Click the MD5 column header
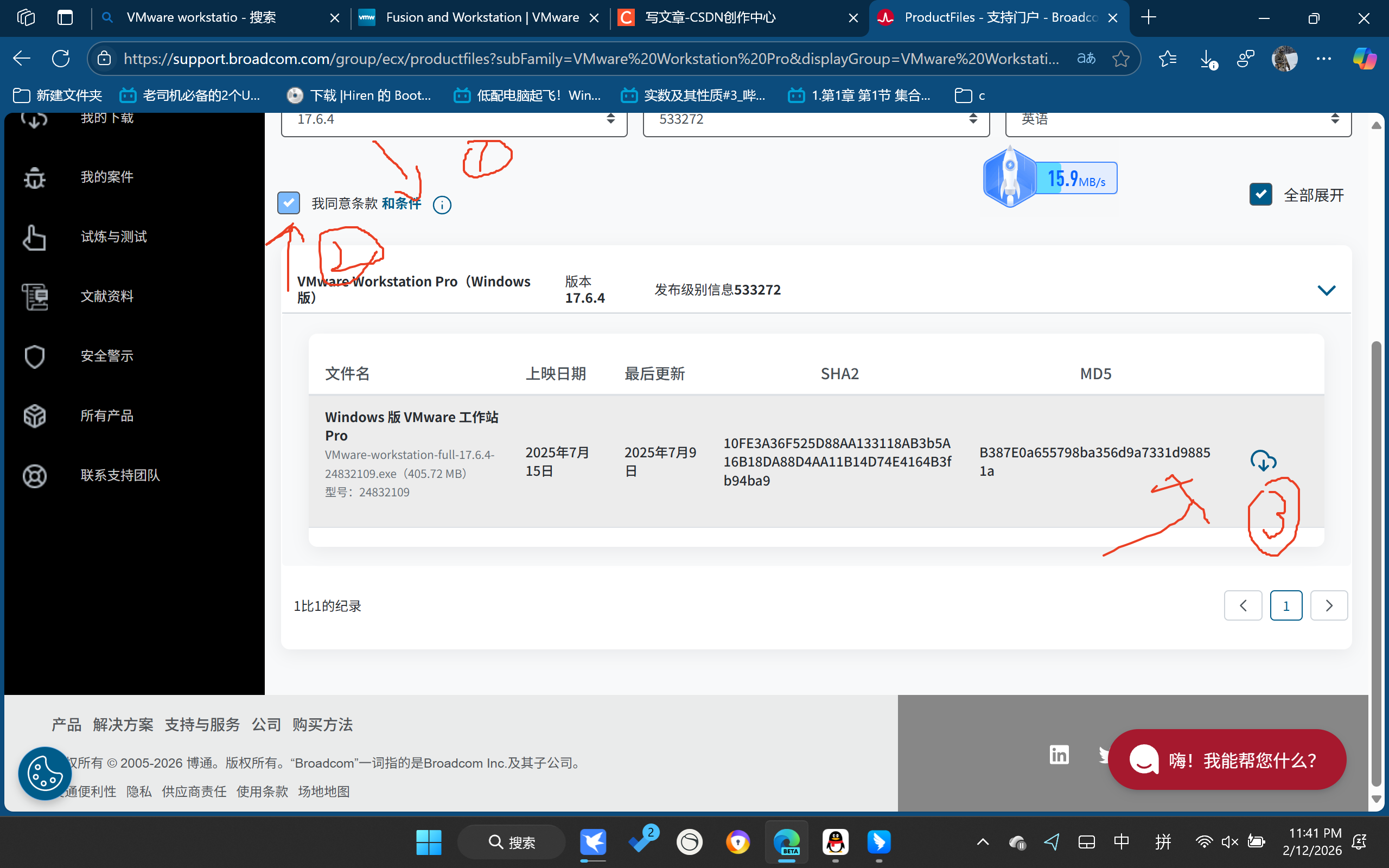The image size is (1389, 868). (1095, 374)
